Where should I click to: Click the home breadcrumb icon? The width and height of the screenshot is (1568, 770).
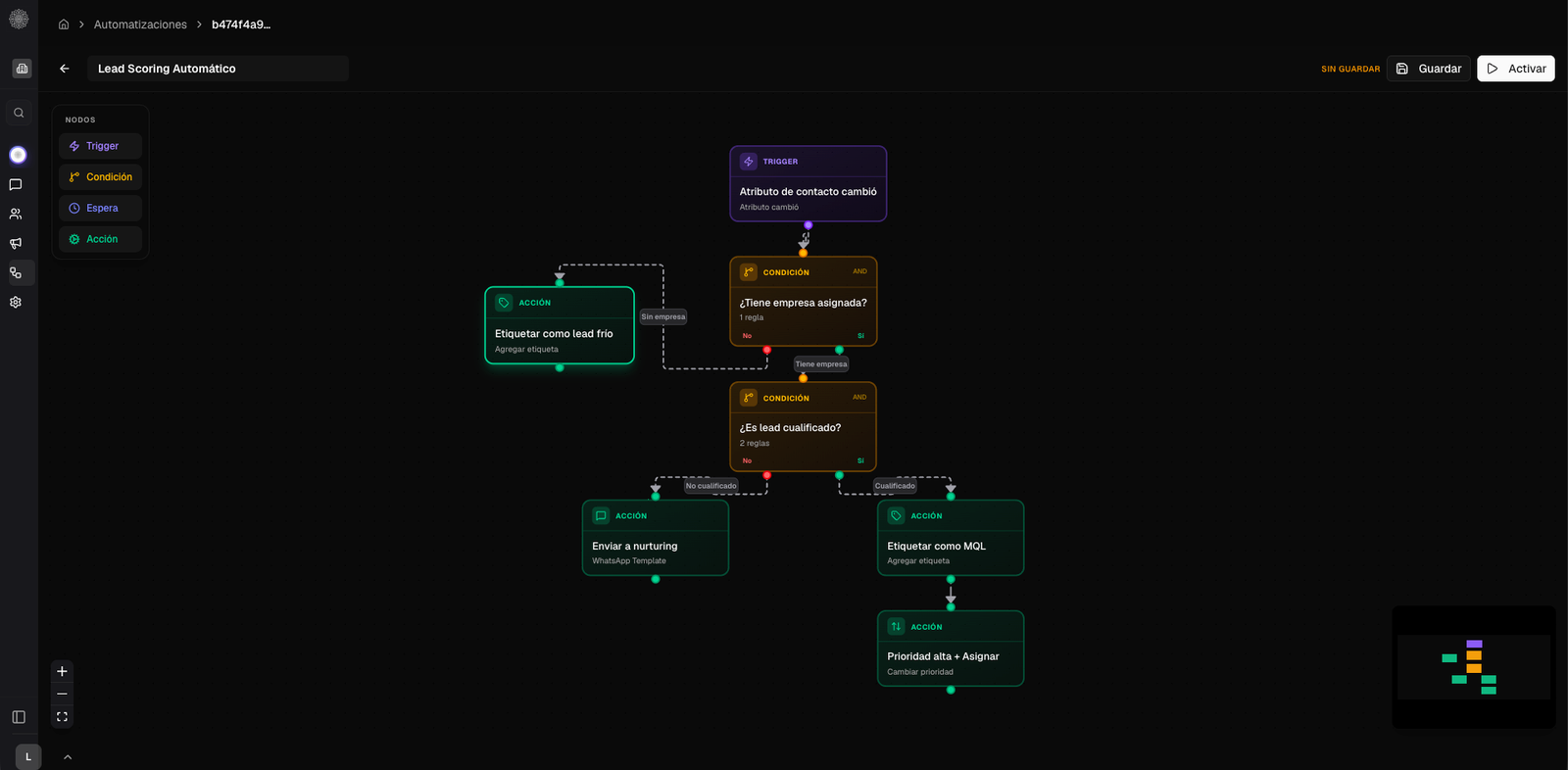[x=64, y=24]
